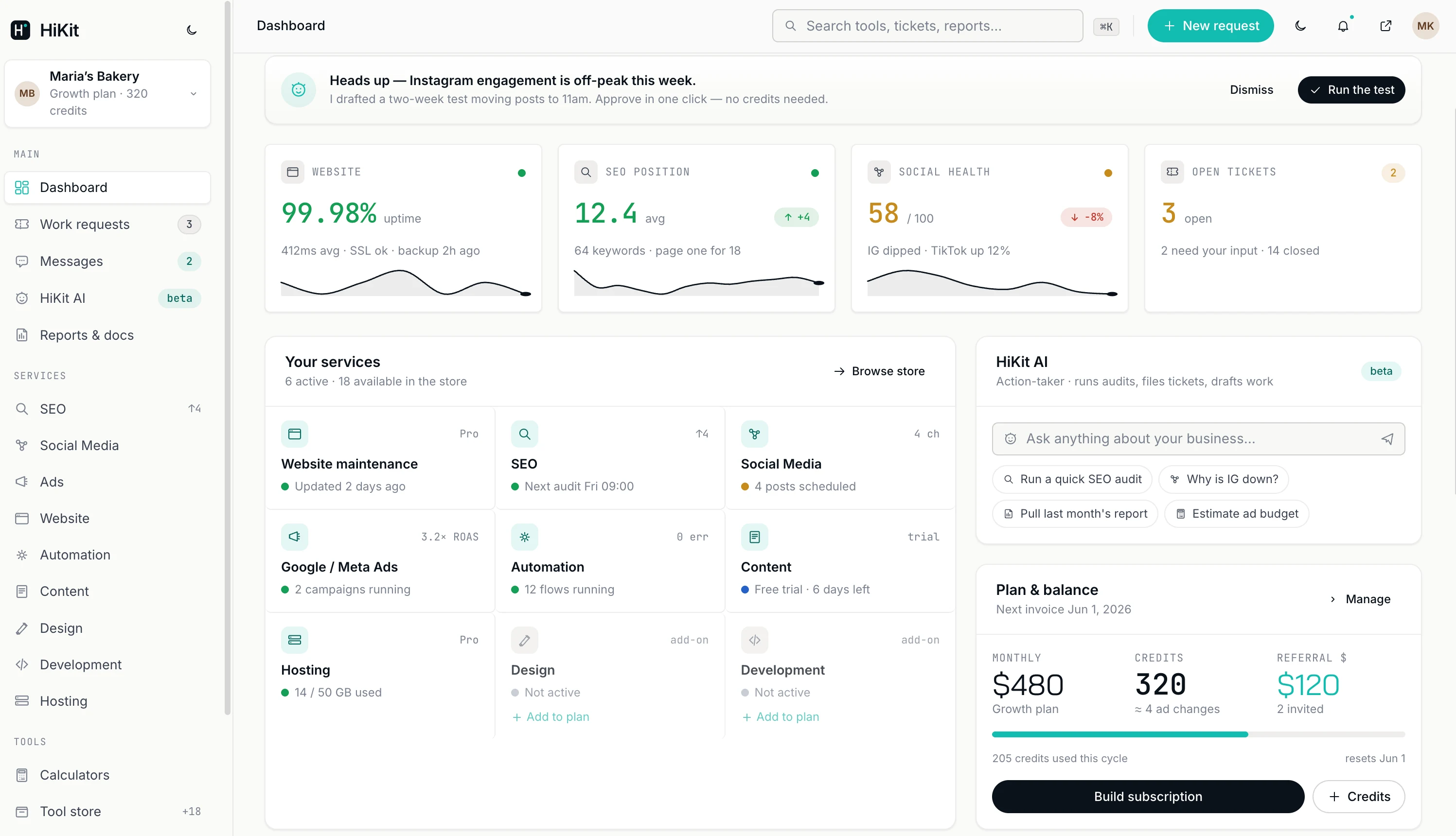Click the New request button
The width and height of the screenshot is (1456, 836).
(1210, 26)
